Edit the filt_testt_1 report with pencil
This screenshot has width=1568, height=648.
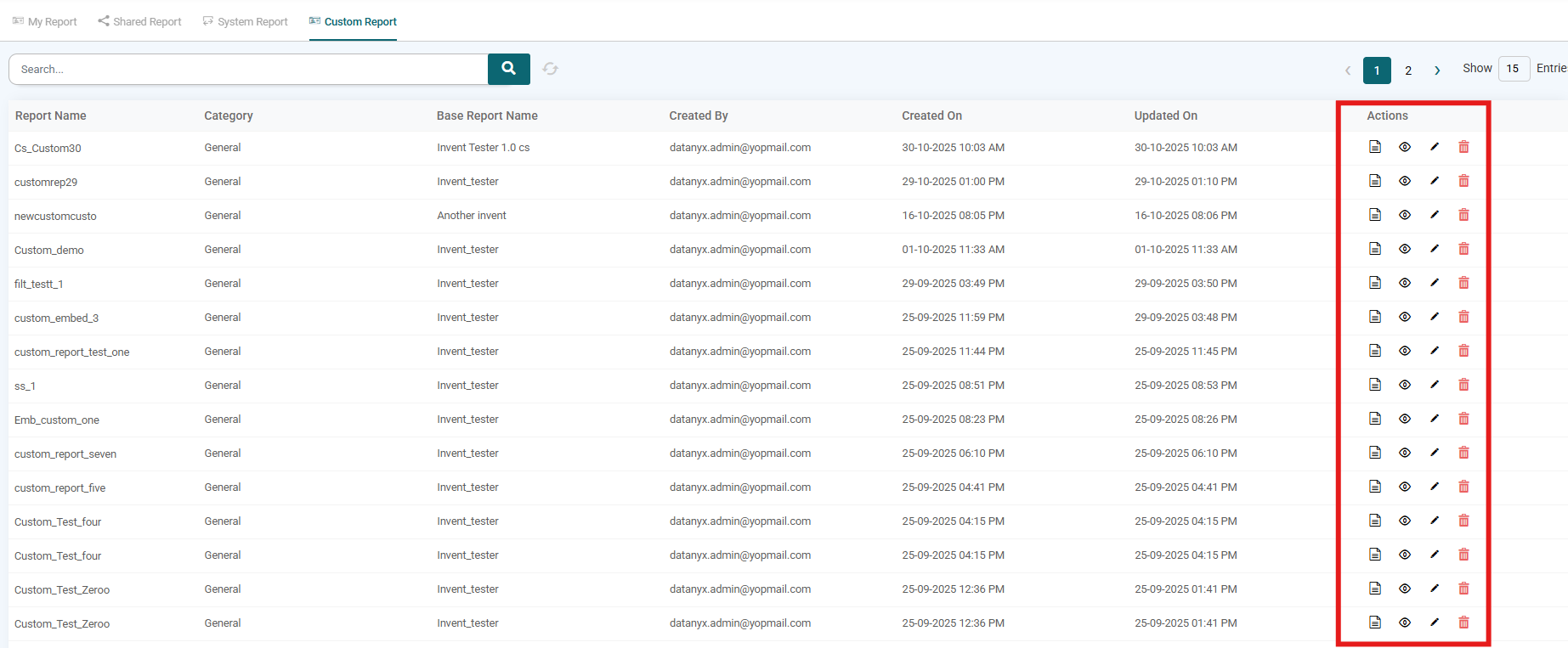click(x=1435, y=283)
